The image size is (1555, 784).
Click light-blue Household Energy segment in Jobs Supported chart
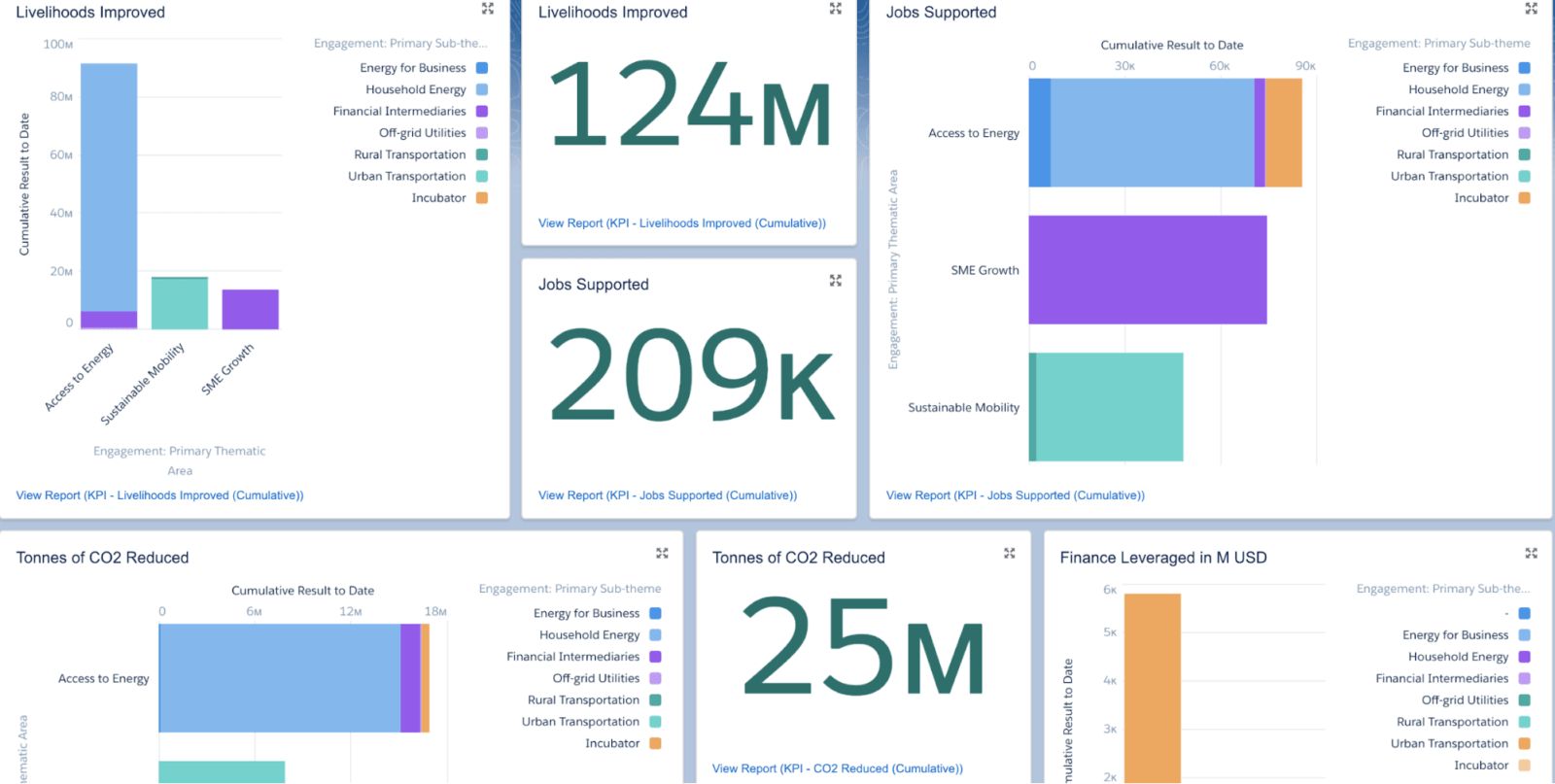point(1153,133)
